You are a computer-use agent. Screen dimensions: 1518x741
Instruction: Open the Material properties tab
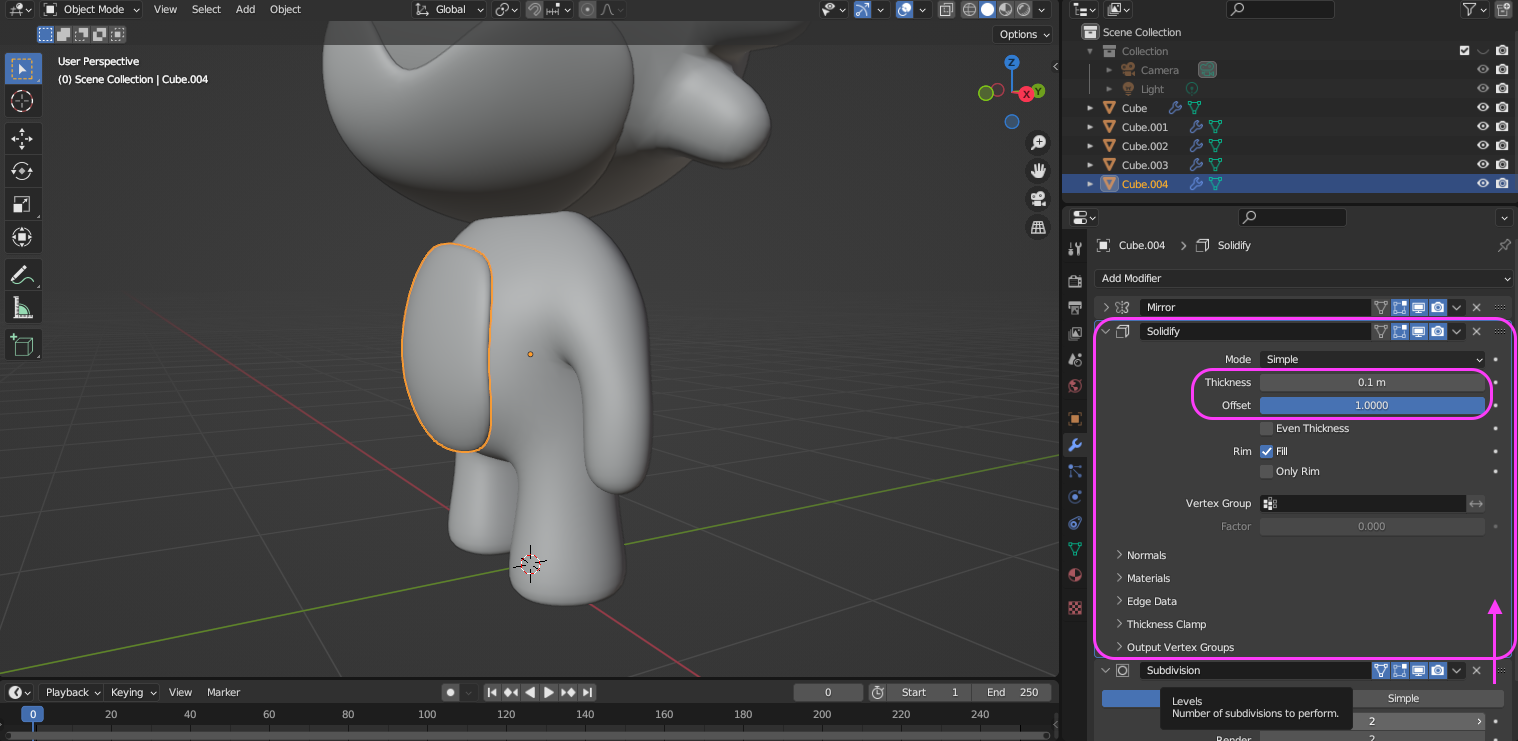click(x=1075, y=575)
